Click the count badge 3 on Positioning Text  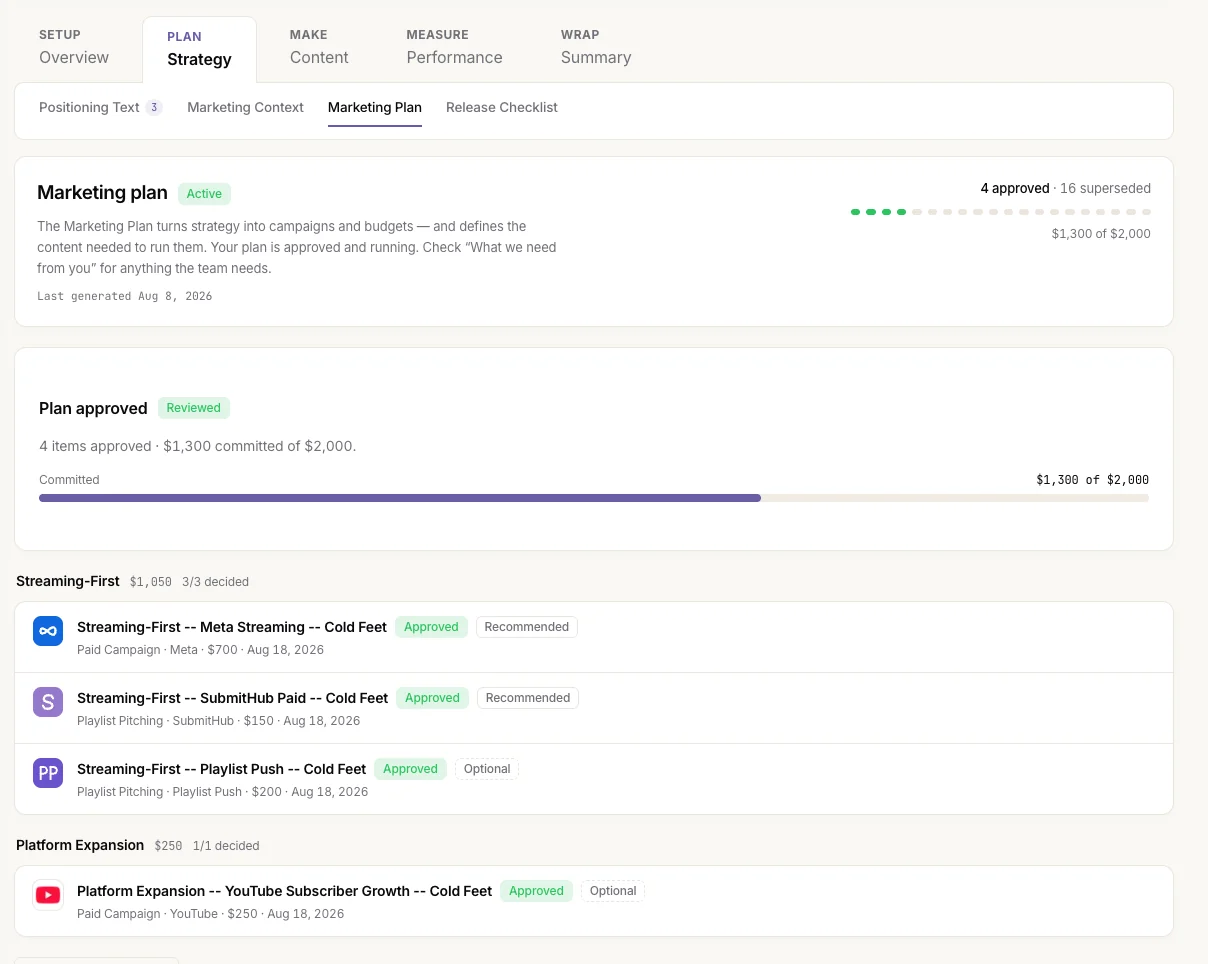click(154, 107)
